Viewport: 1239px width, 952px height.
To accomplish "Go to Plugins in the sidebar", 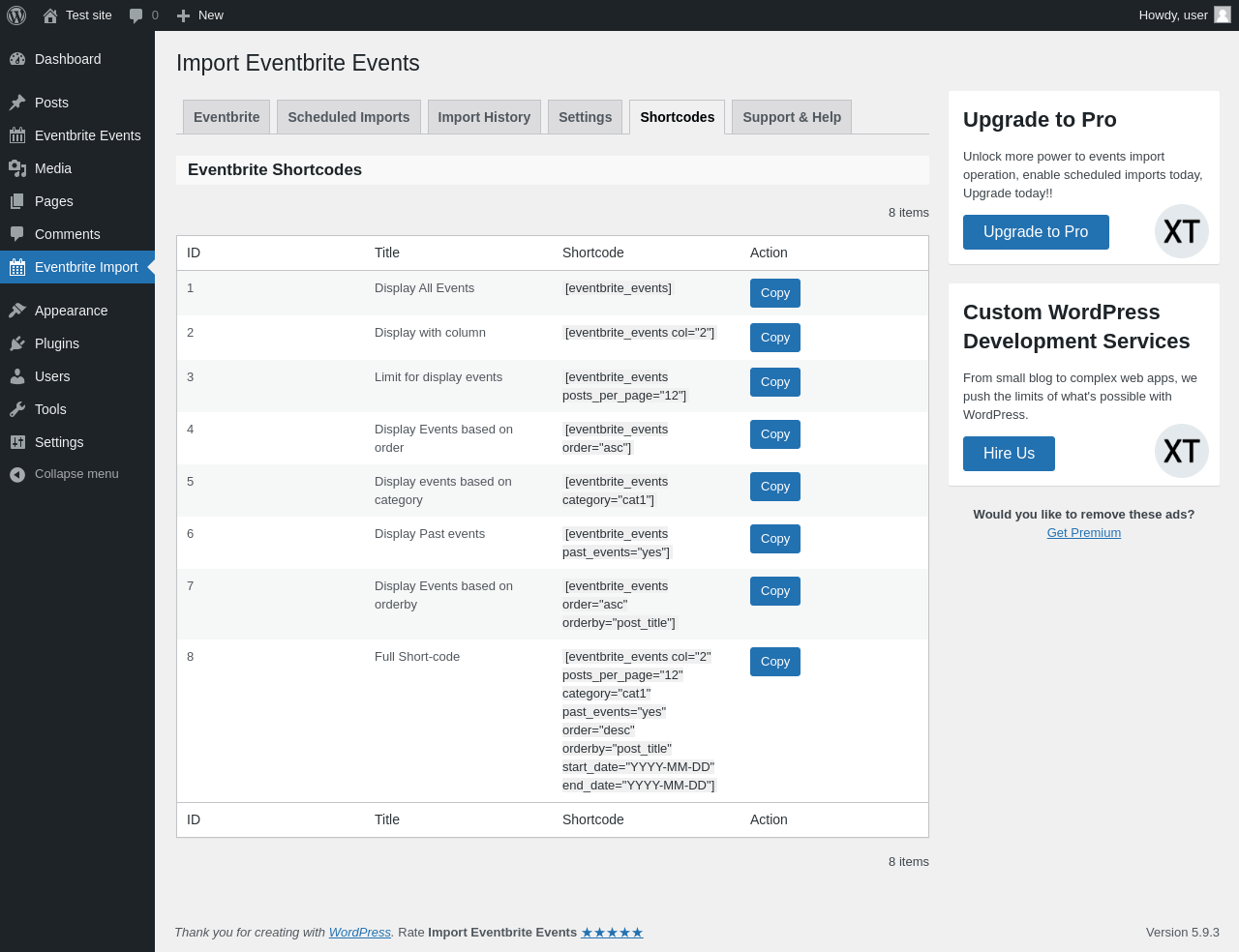I will pyautogui.click(x=77, y=343).
